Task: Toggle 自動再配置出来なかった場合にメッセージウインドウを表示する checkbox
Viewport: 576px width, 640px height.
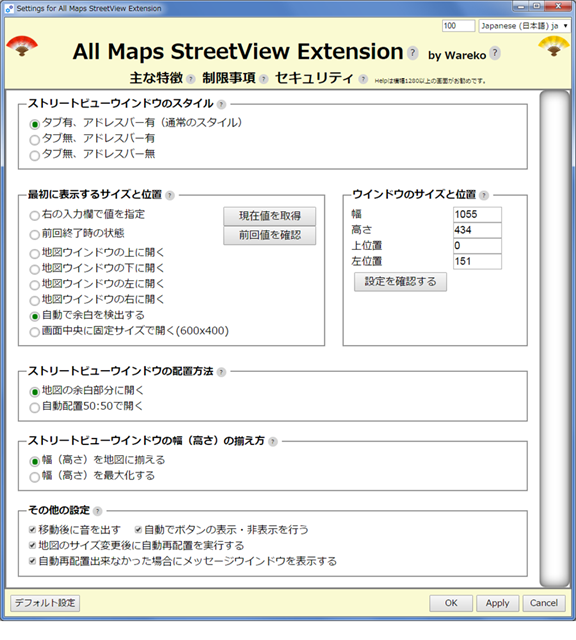Action: click(32, 561)
